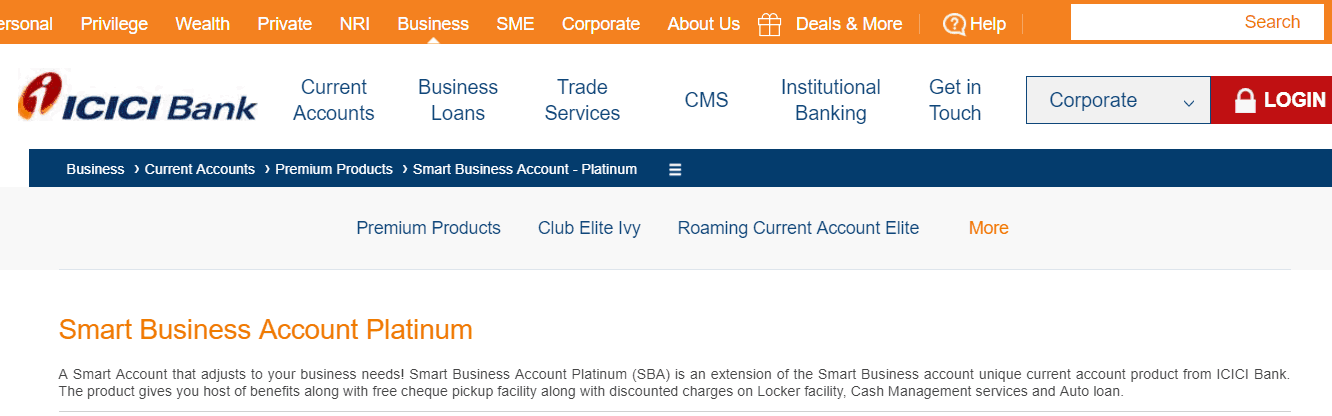Switch to the Wealth tab

tap(202, 23)
